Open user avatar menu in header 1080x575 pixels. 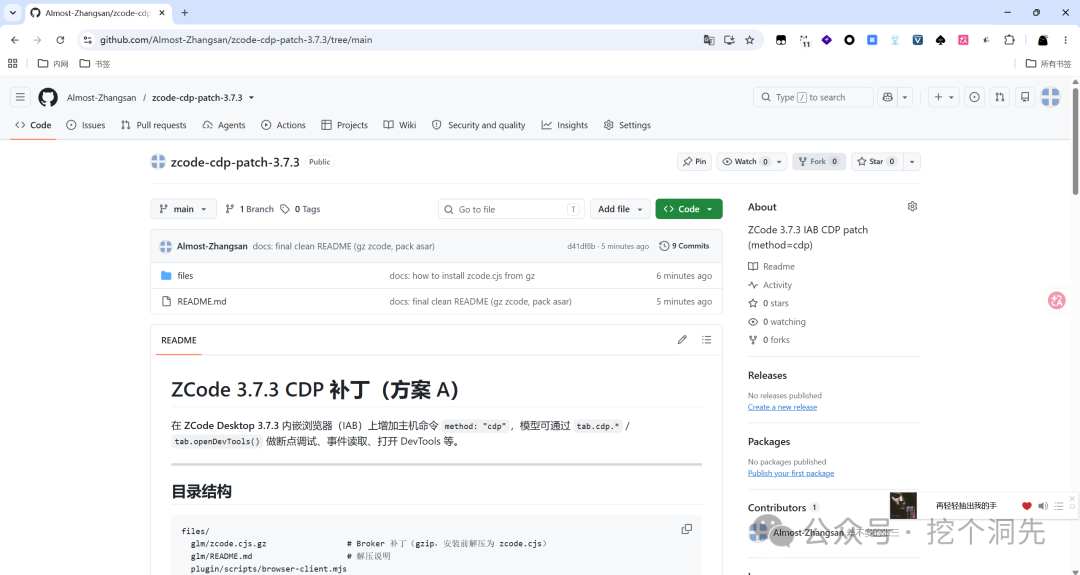[1050, 97]
